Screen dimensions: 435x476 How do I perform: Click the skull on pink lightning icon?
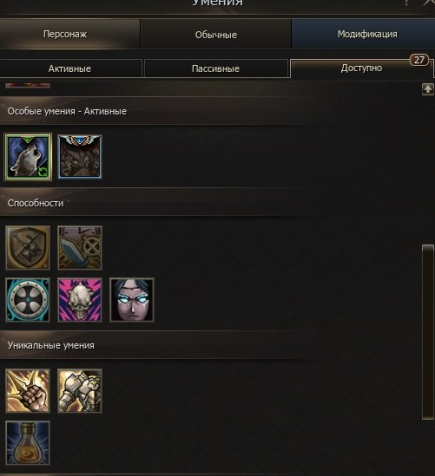point(80,300)
